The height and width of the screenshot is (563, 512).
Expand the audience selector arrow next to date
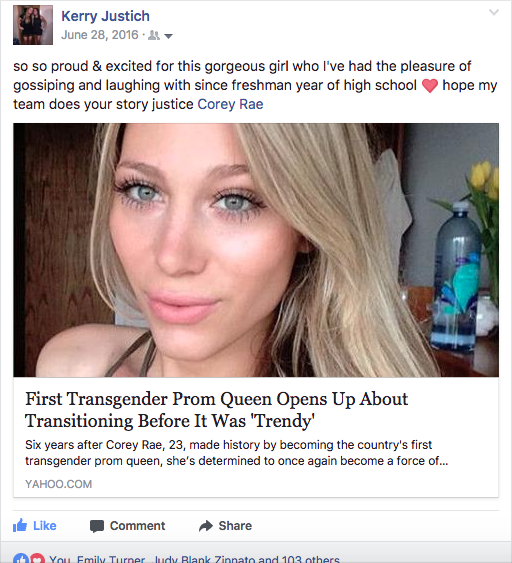(x=168, y=36)
